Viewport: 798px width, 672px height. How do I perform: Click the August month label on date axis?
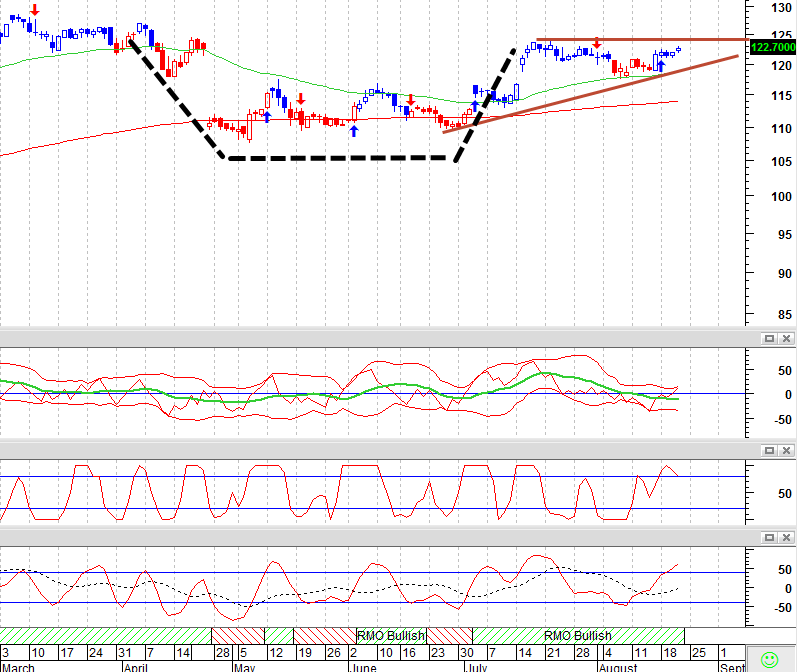(x=618, y=667)
